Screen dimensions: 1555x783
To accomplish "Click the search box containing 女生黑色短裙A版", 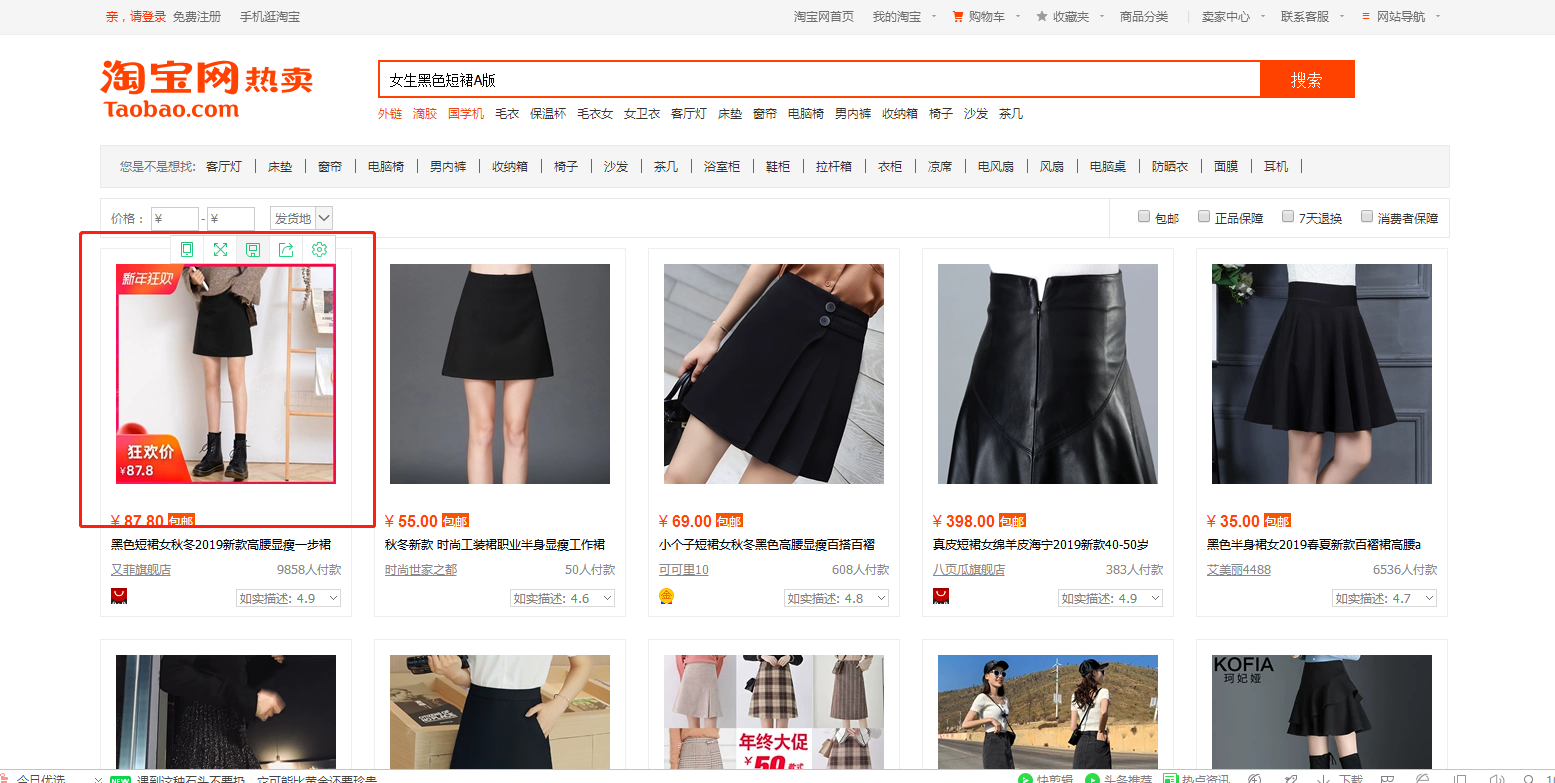I will [x=819, y=80].
